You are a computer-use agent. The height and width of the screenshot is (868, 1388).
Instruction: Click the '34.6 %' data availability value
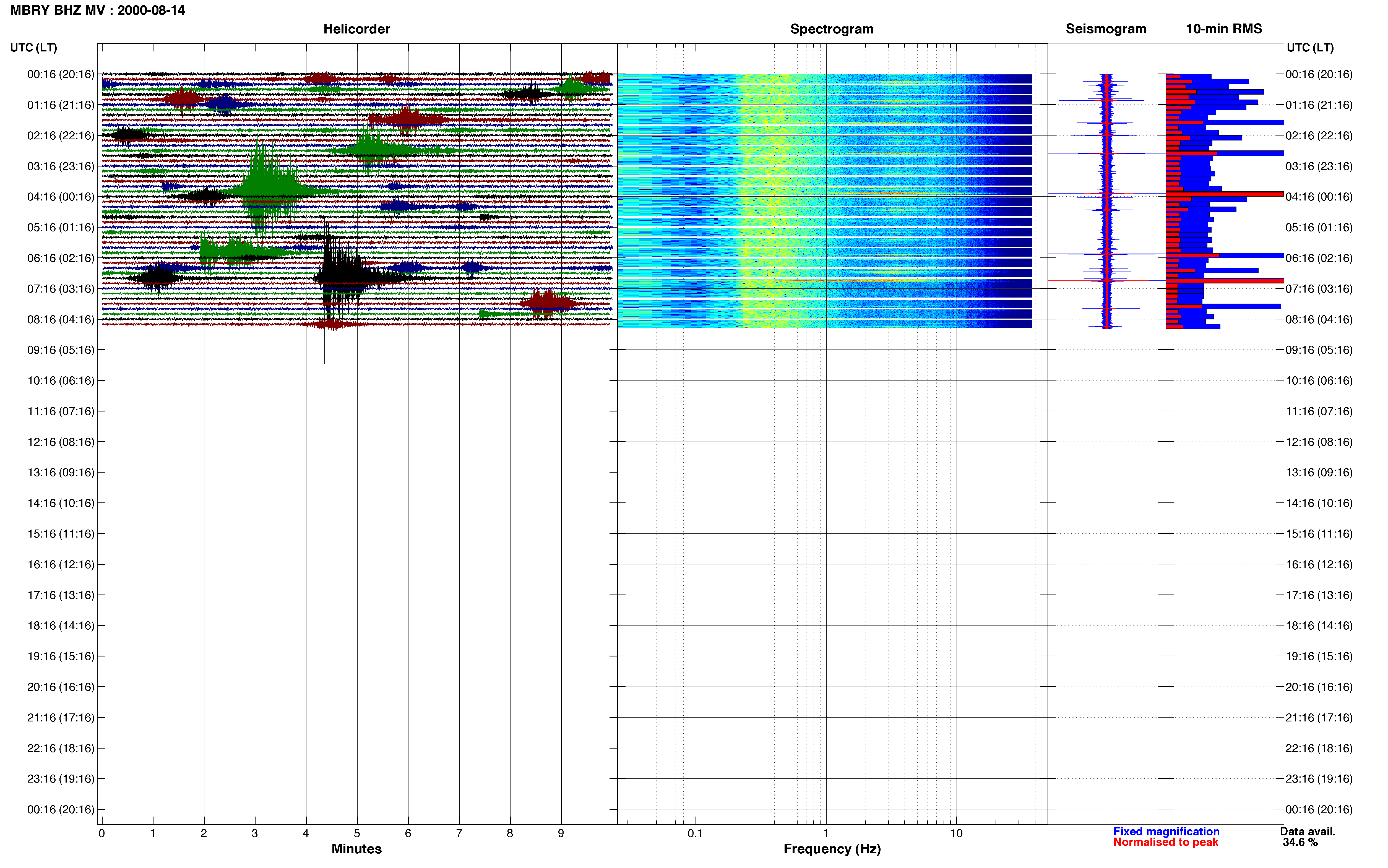point(1300,842)
